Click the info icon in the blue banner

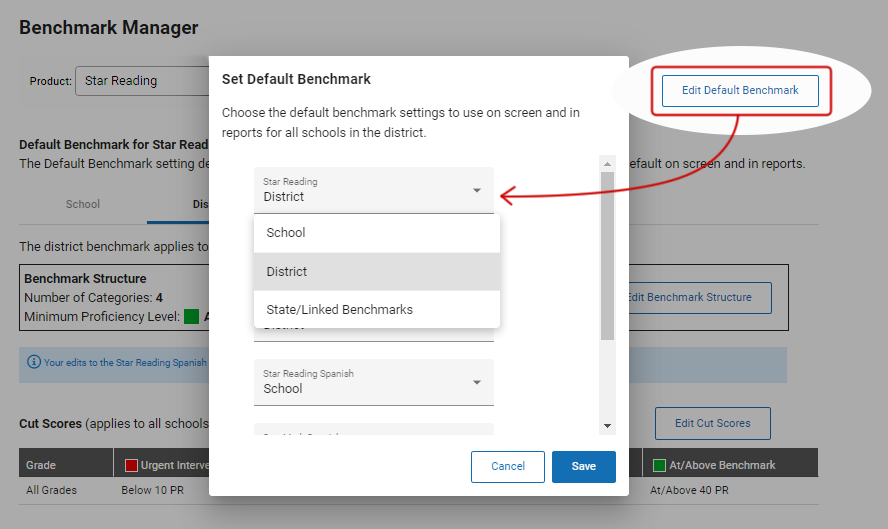34,362
